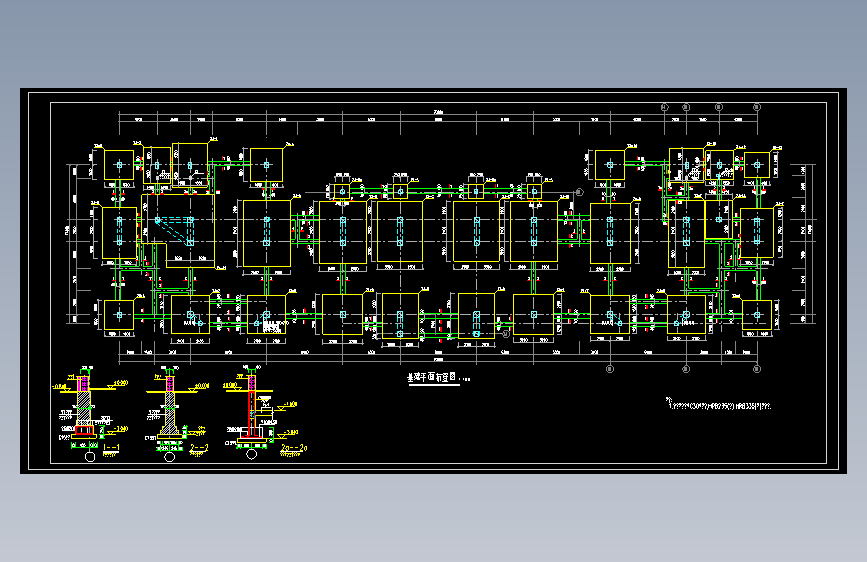The width and height of the screenshot is (867, 562).
Task: Click the note text at bottom right
Action: click(x=720, y=406)
